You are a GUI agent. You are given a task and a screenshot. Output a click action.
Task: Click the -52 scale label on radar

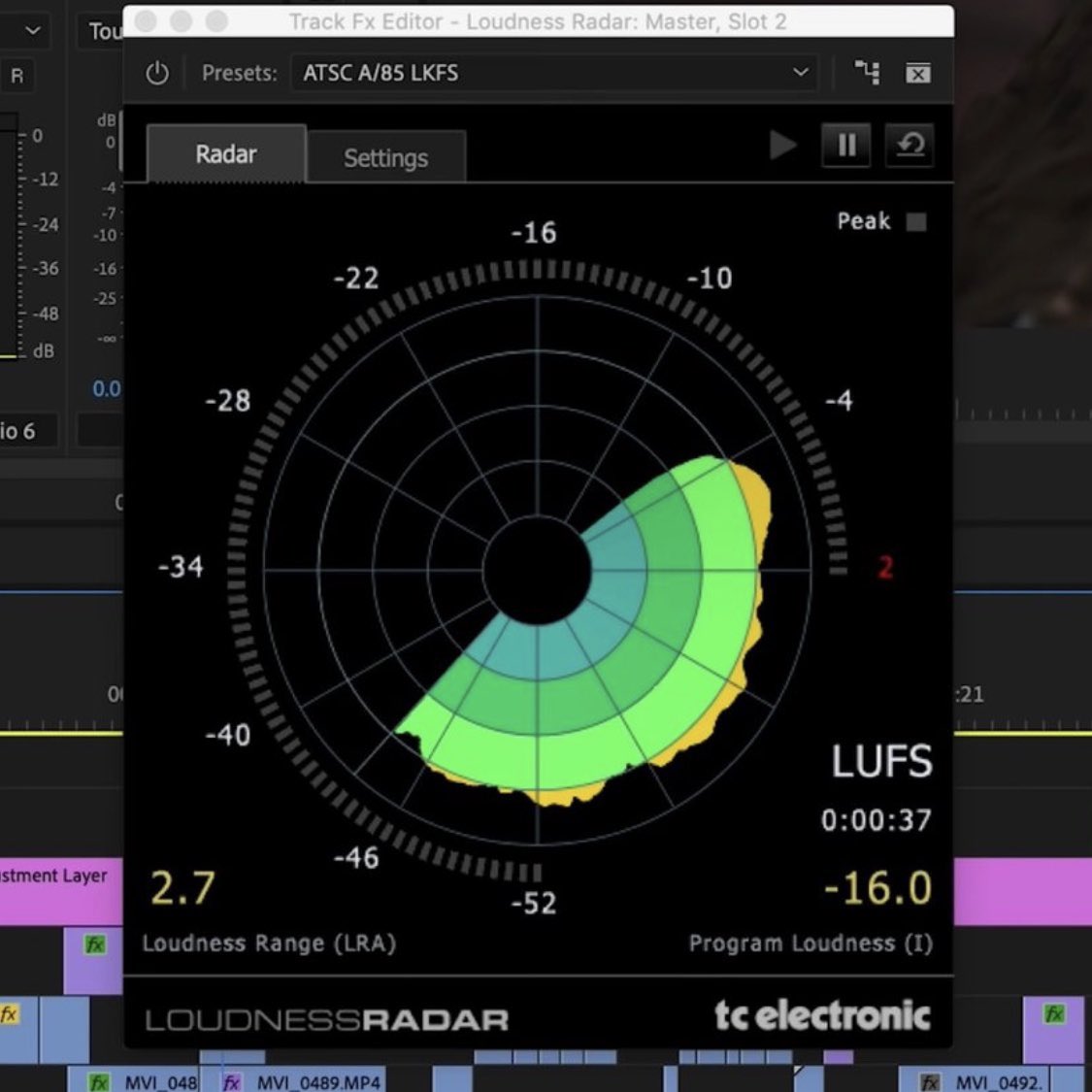534,904
